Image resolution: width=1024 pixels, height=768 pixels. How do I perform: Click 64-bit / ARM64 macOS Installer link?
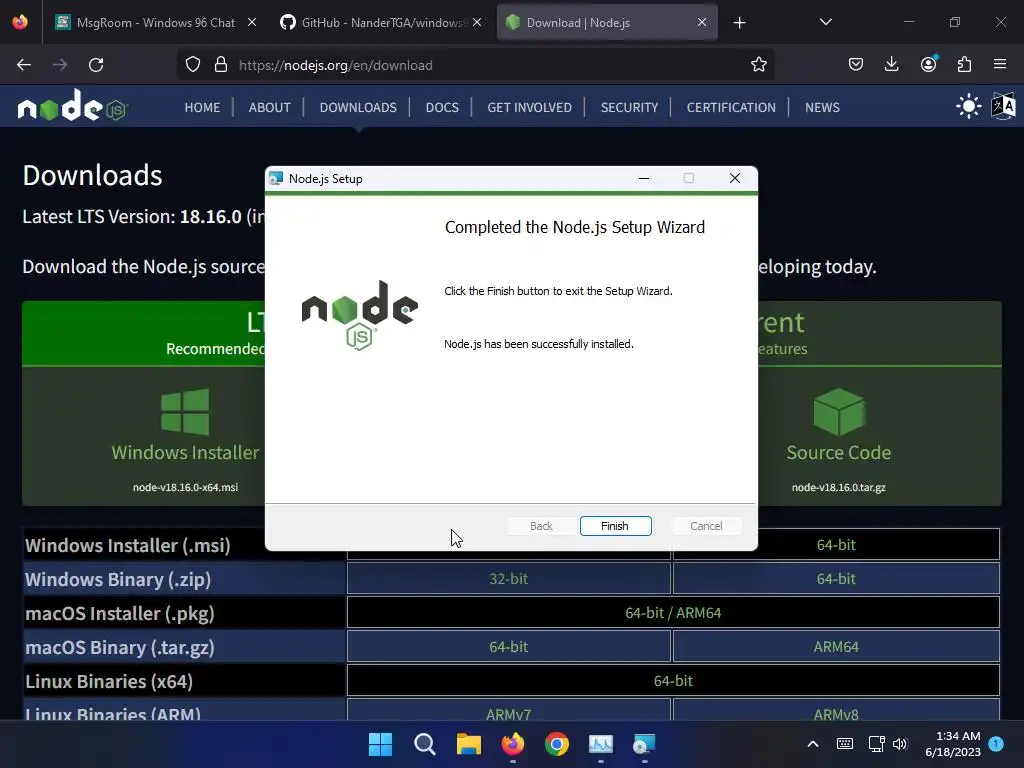click(673, 613)
